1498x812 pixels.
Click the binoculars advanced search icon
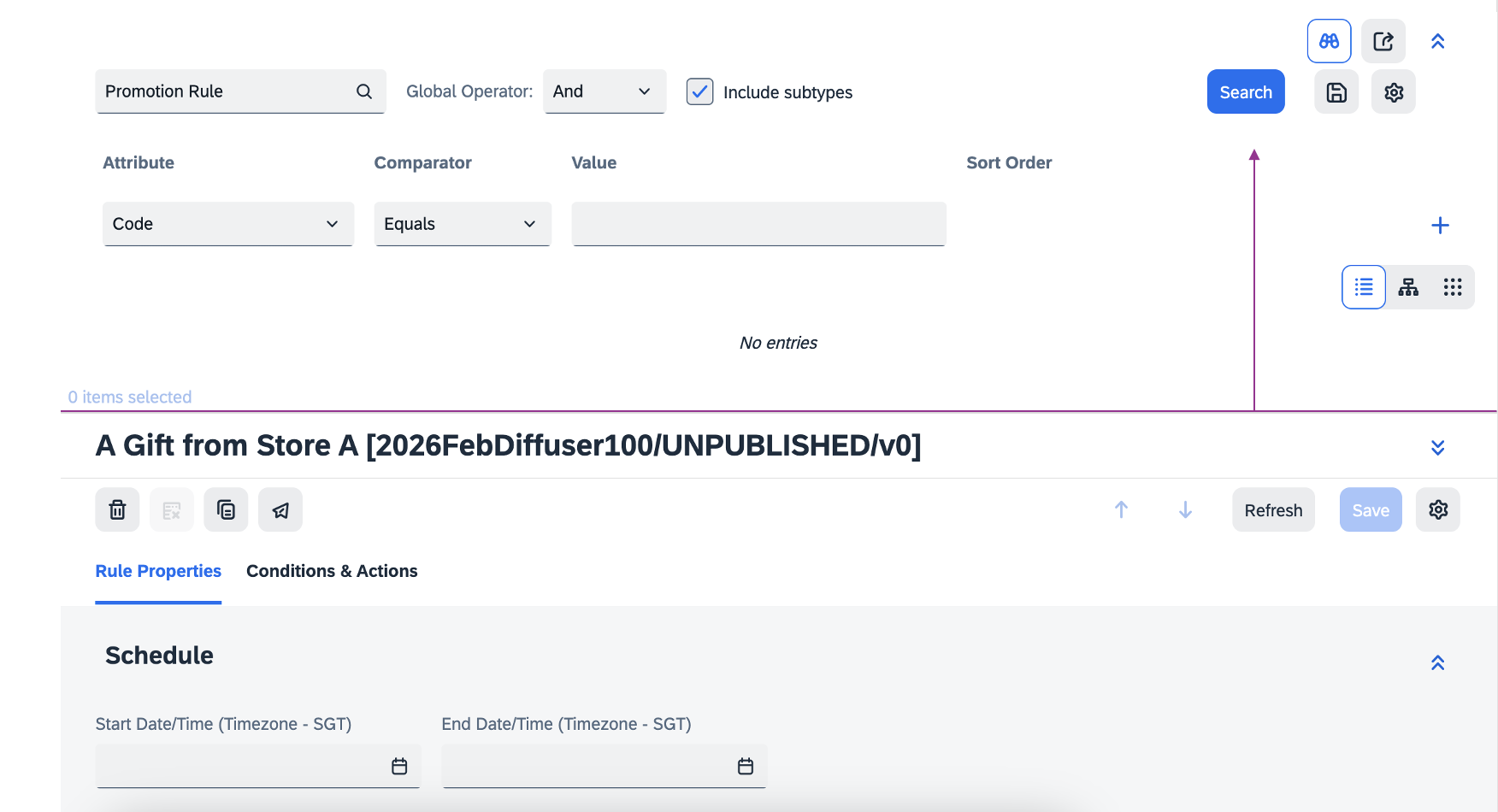1329,41
